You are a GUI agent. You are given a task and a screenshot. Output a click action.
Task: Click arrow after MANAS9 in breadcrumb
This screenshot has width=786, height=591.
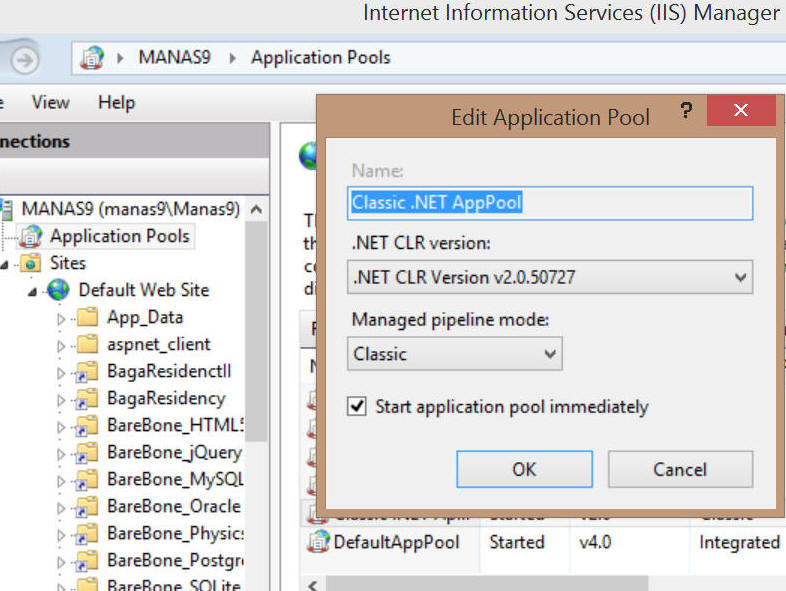click(233, 58)
